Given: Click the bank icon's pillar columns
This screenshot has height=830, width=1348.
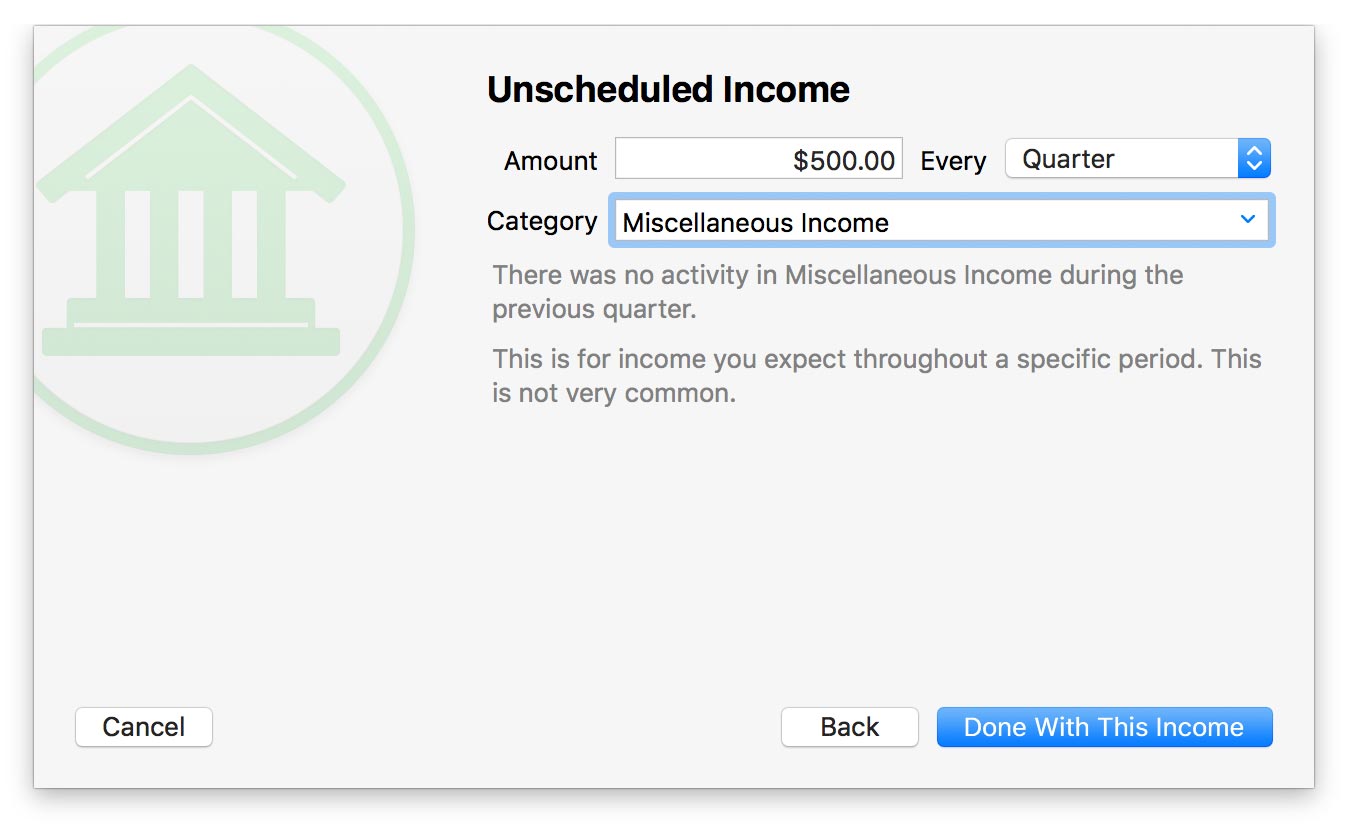Looking at the screenshot, I should (x=190, y=243).
